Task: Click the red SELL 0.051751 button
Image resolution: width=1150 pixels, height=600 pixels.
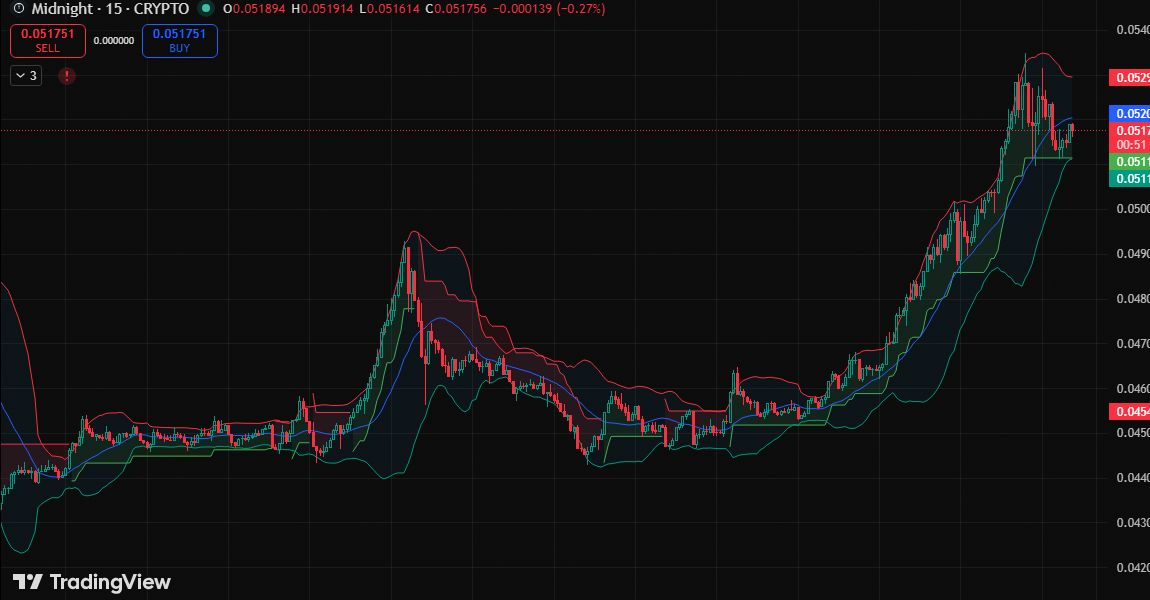Action: coord(48,41)
